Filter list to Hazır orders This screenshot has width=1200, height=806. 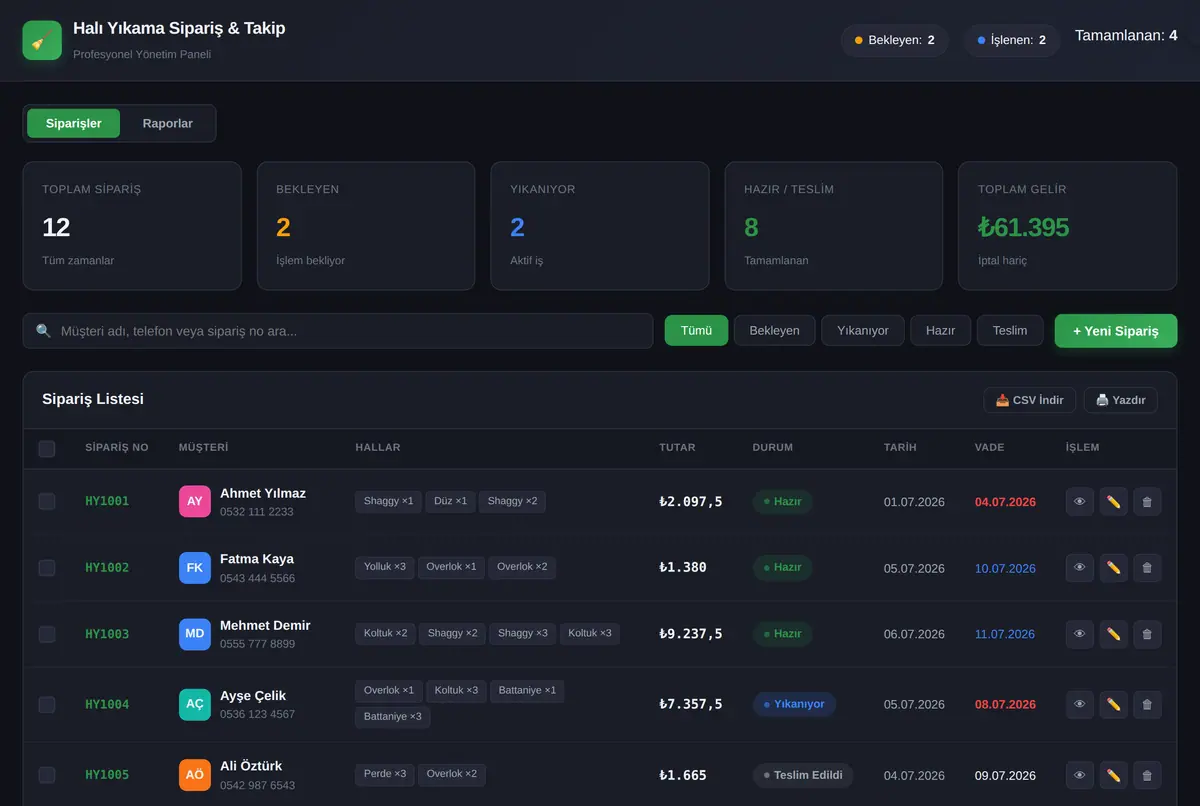(940, 330)
